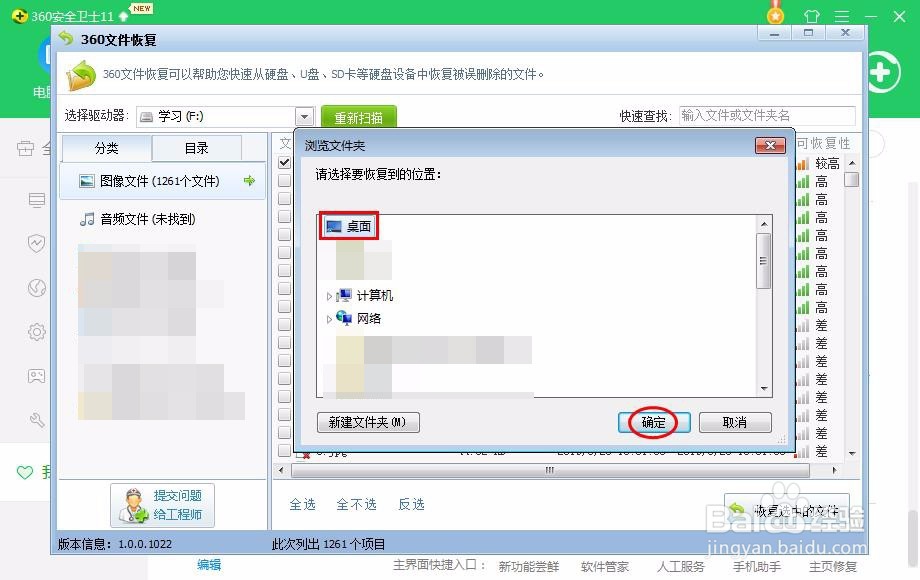Click horizontal scrollbar right arrow
Image resolution: width=920 pixels, height=580 pixels.
click(x=834, y=470)
